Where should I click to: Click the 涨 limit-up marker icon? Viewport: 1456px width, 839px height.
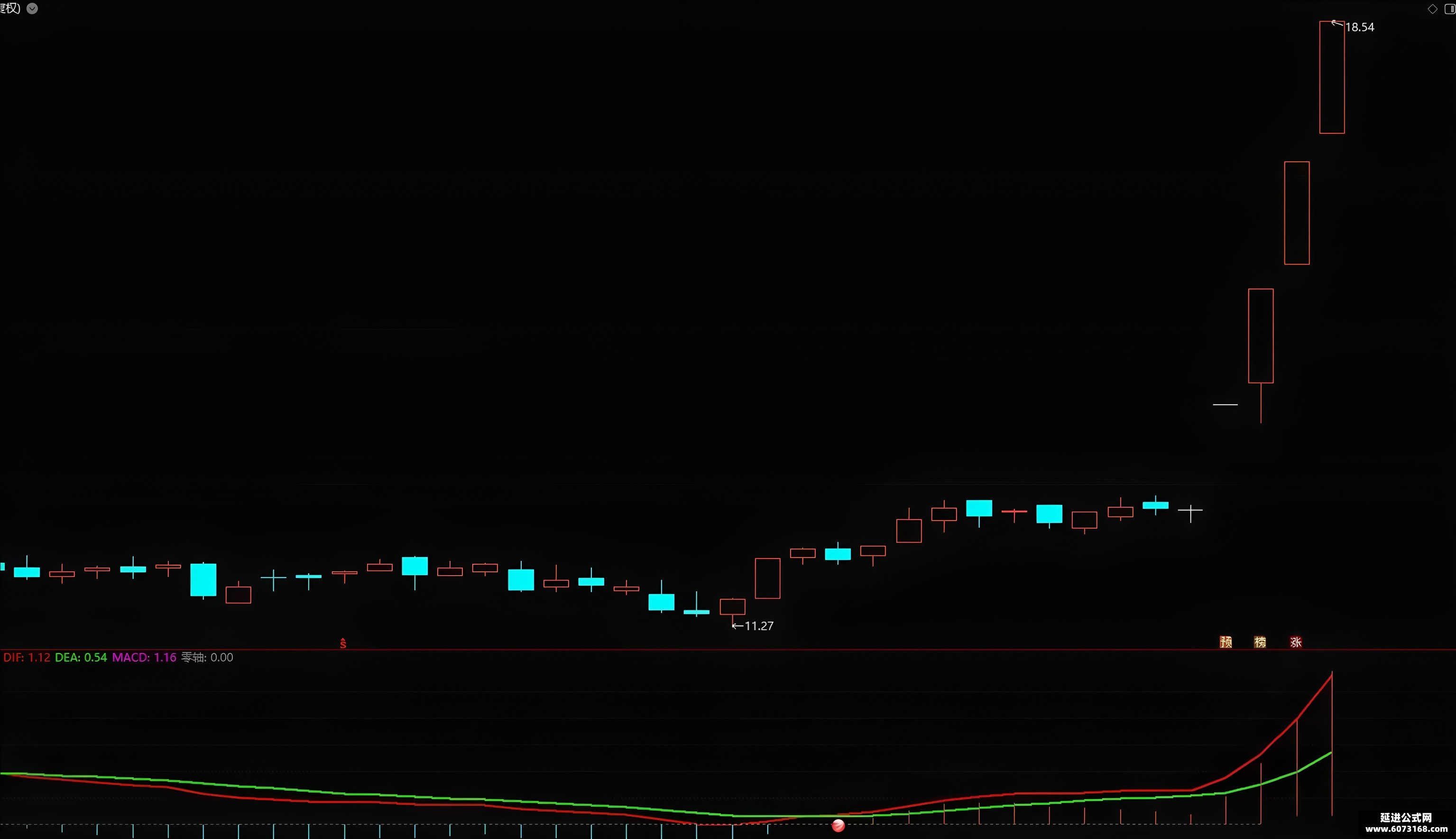[1296, 642]
